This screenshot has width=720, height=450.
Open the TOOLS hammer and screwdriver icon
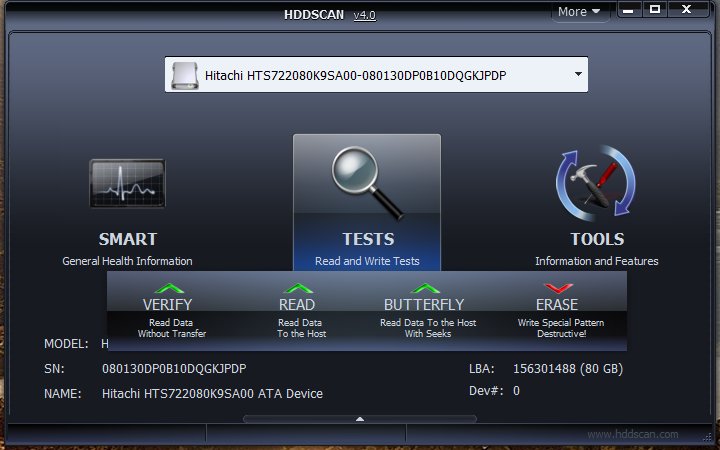pyautogui.click(x=596, y=183)
